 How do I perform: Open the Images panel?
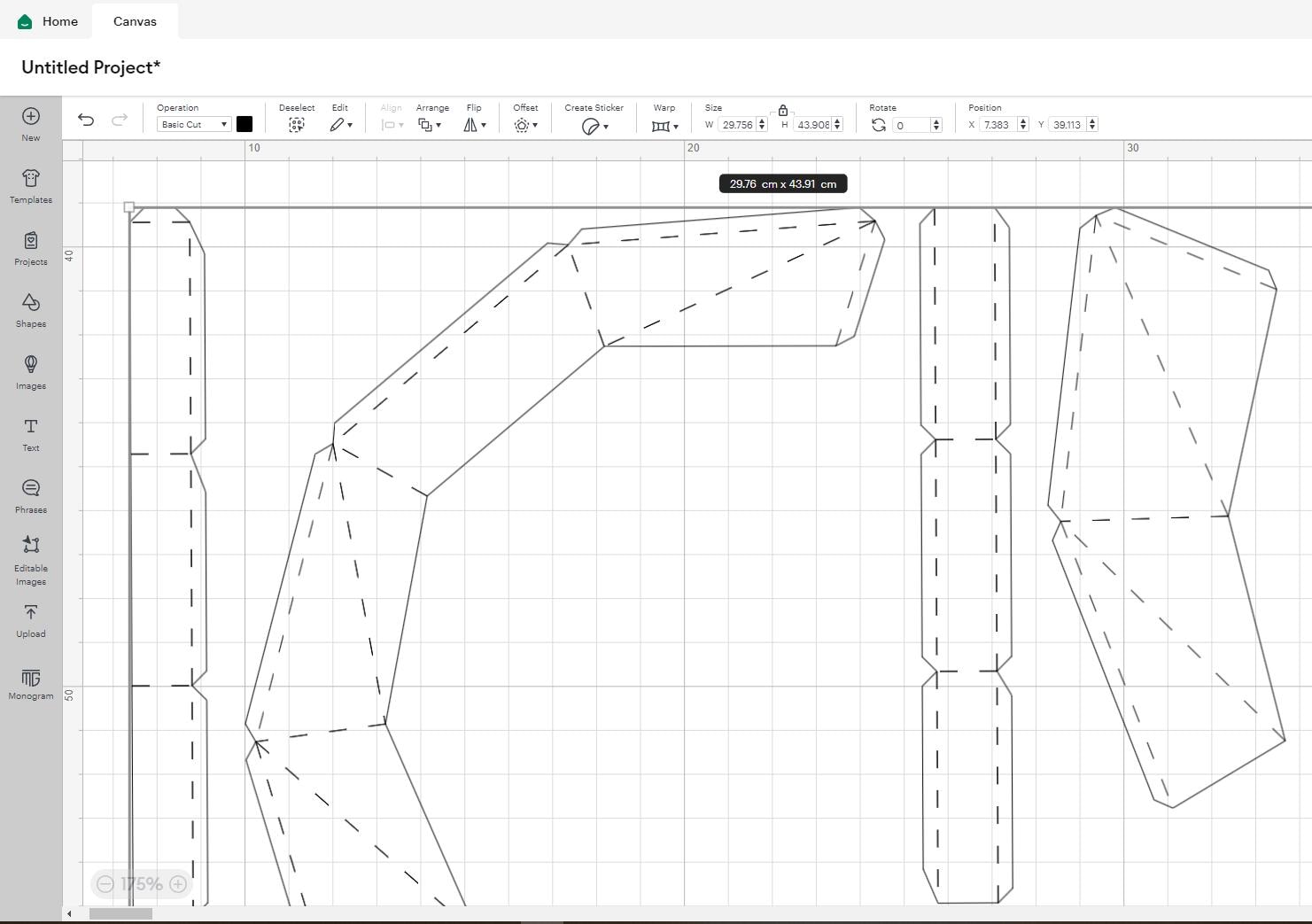coord(31,372)
